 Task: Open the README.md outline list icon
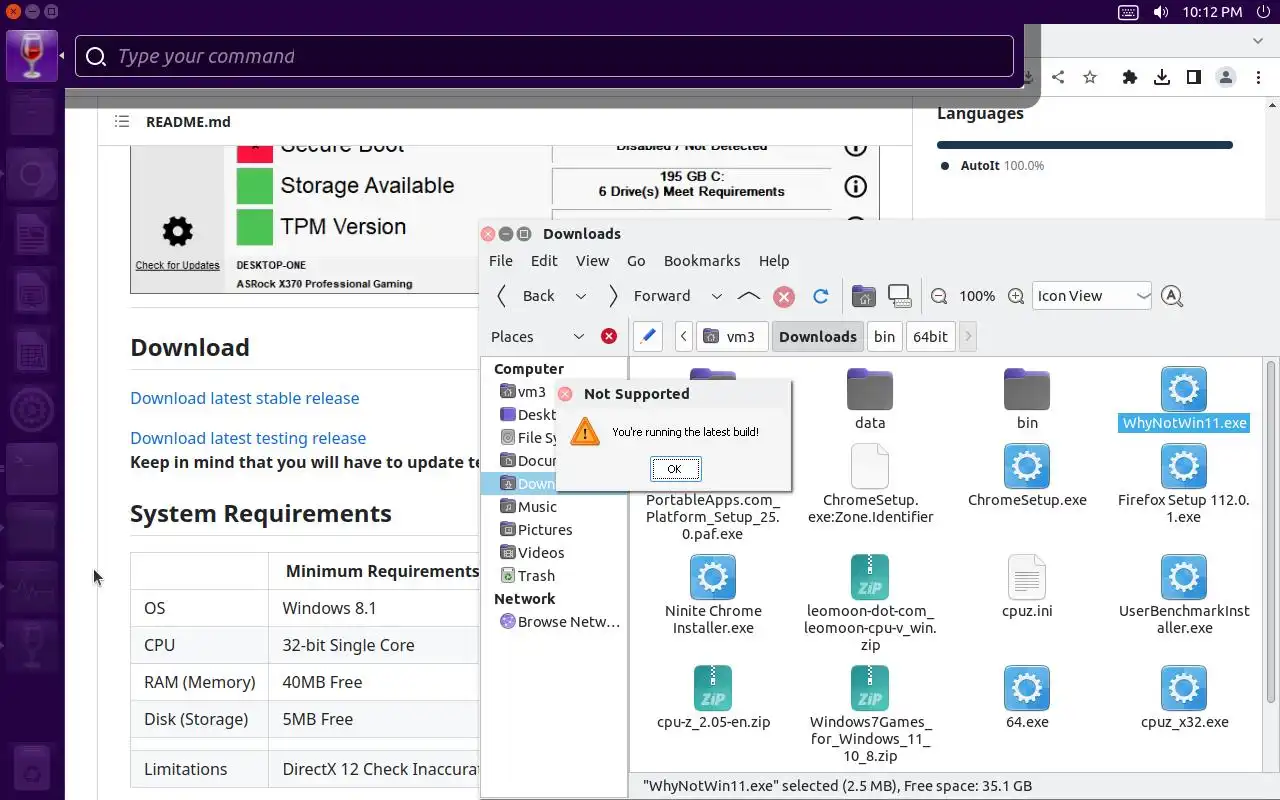pos(122,122)
